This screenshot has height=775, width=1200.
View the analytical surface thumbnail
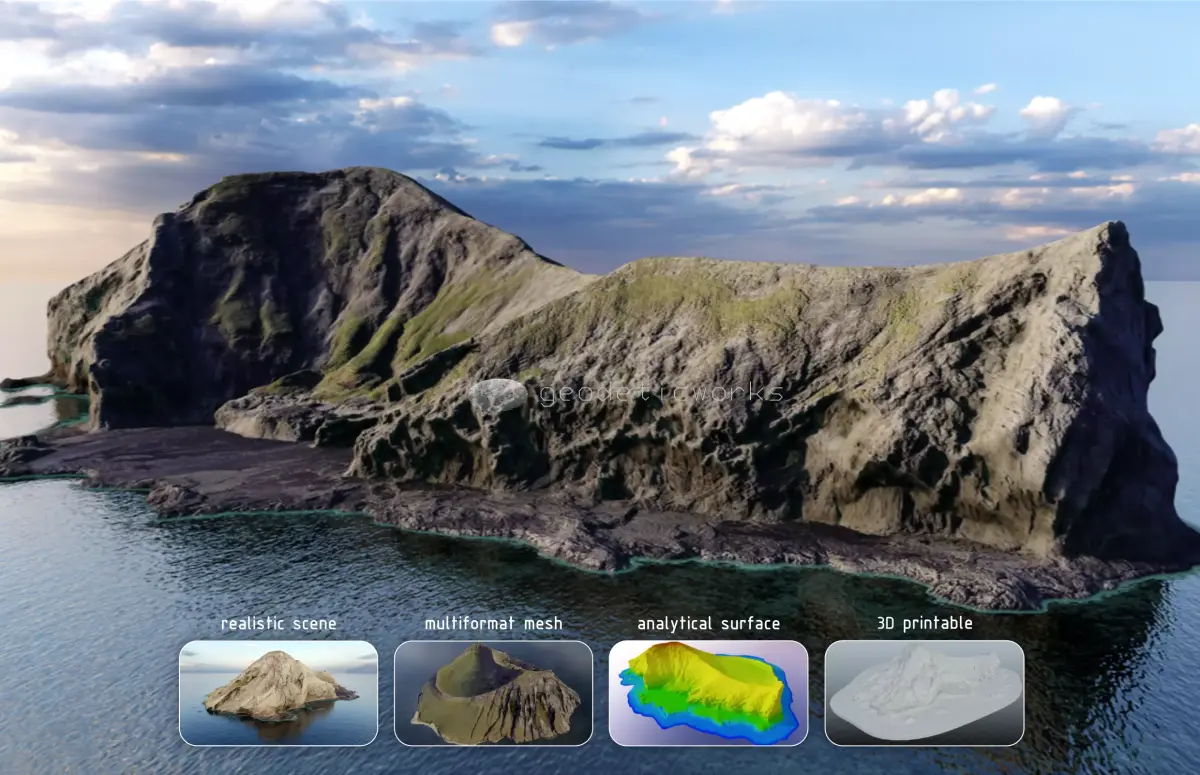click(709, 693)
